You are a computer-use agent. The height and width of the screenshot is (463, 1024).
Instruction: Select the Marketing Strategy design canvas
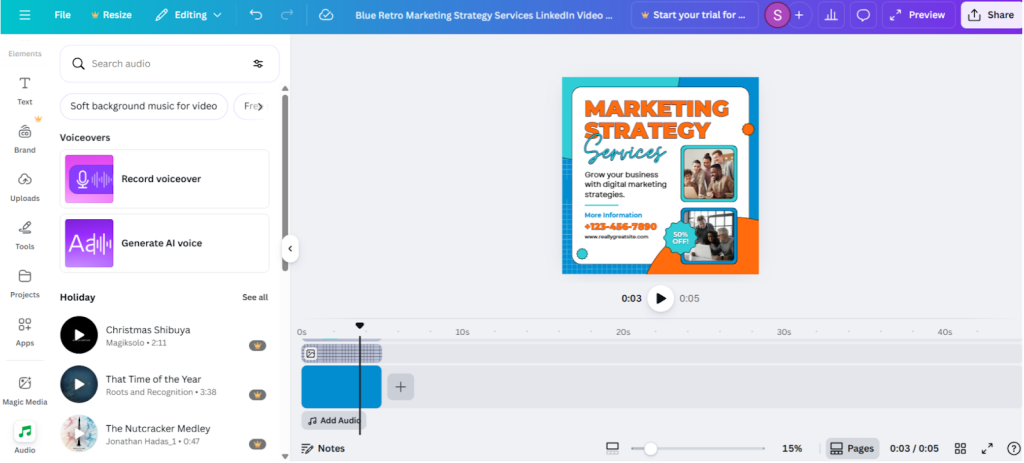tap(660, 176)
